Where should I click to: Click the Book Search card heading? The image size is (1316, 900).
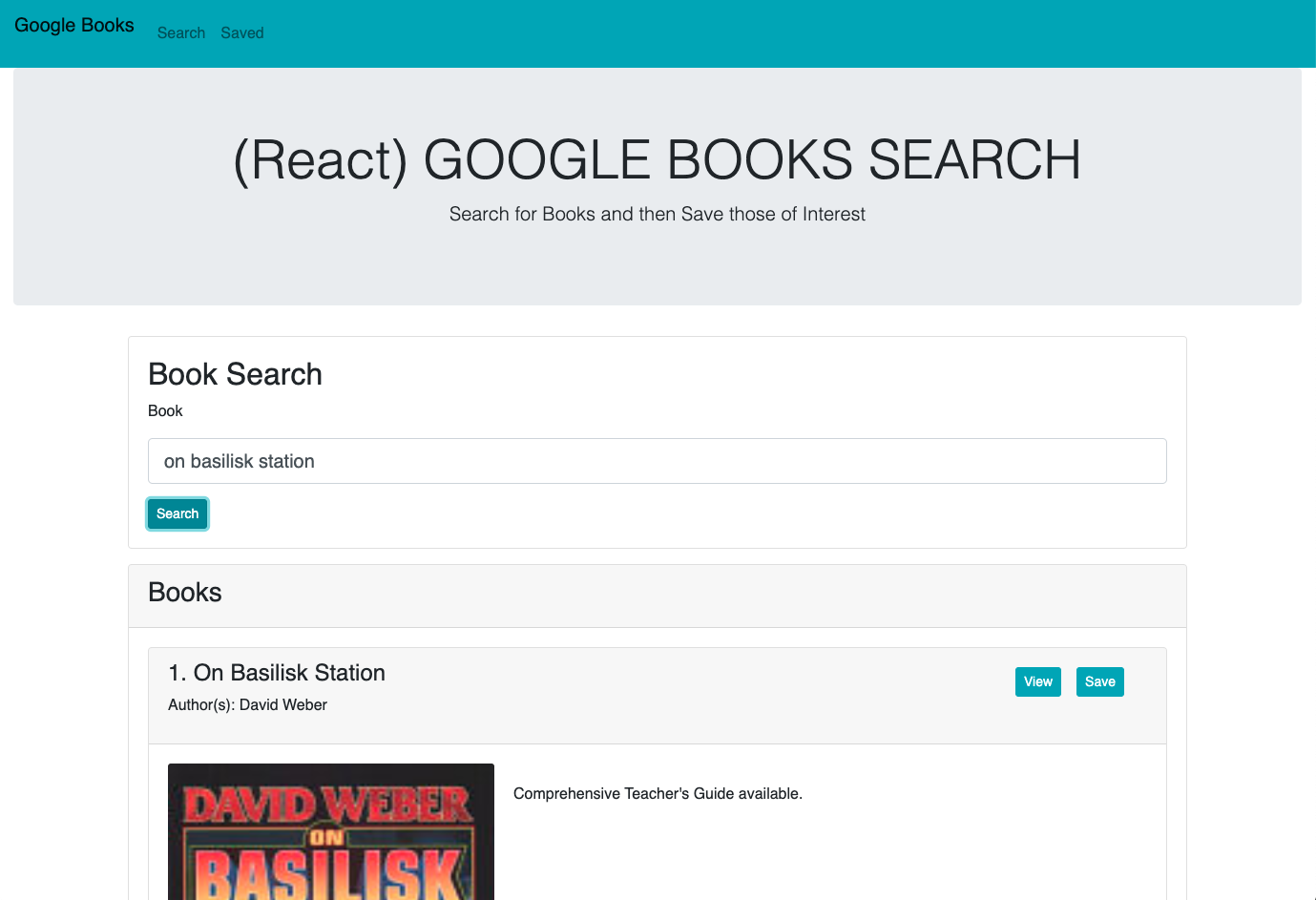tap(235, 374)
